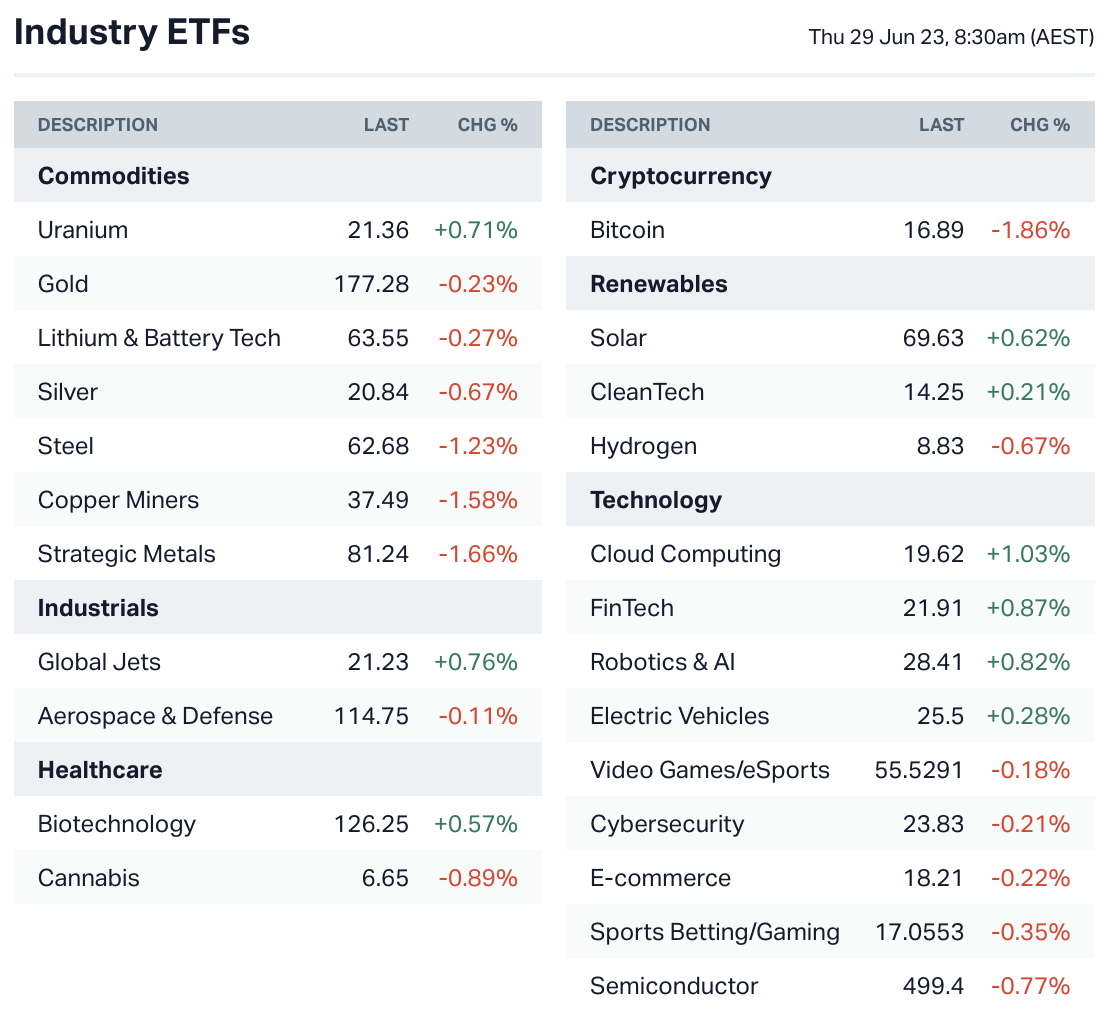Select the Lithium & Battery Tech row
This screenshot has width=1112, height=1010.
point(159,338)
